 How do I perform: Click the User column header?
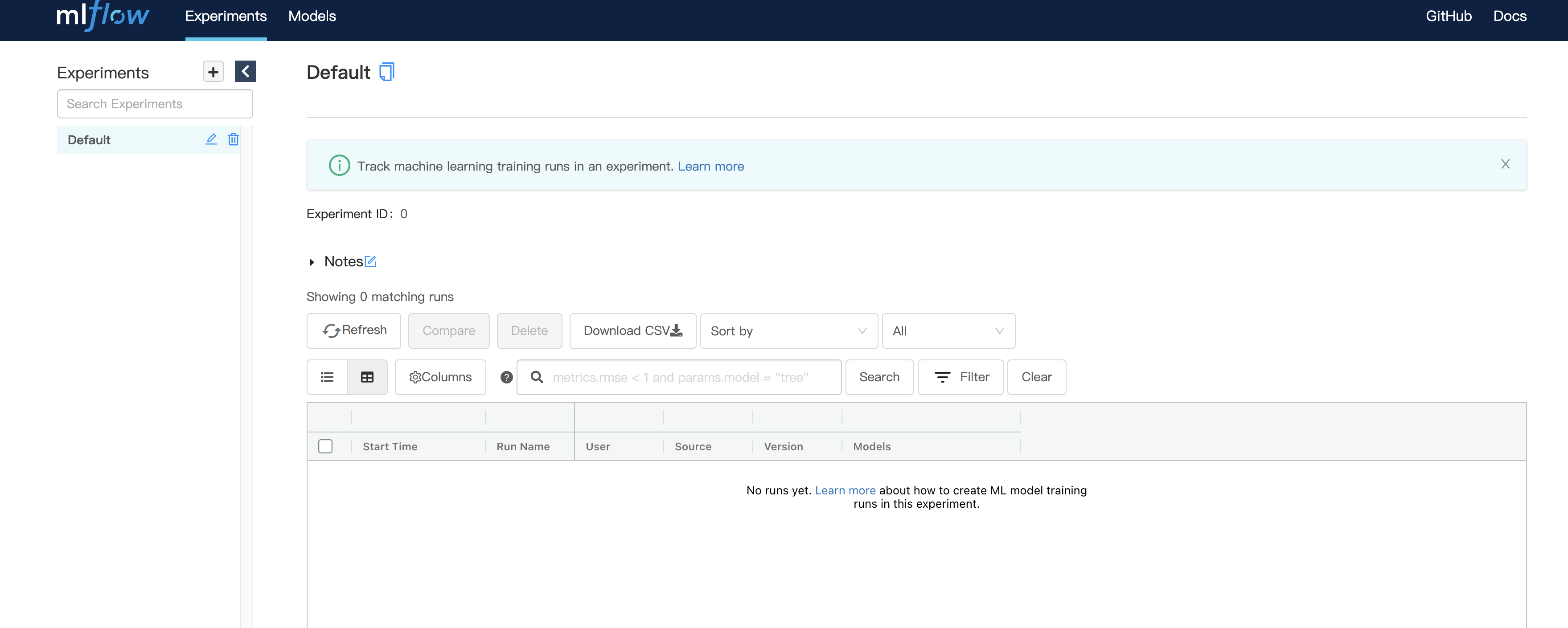[598, 446]
